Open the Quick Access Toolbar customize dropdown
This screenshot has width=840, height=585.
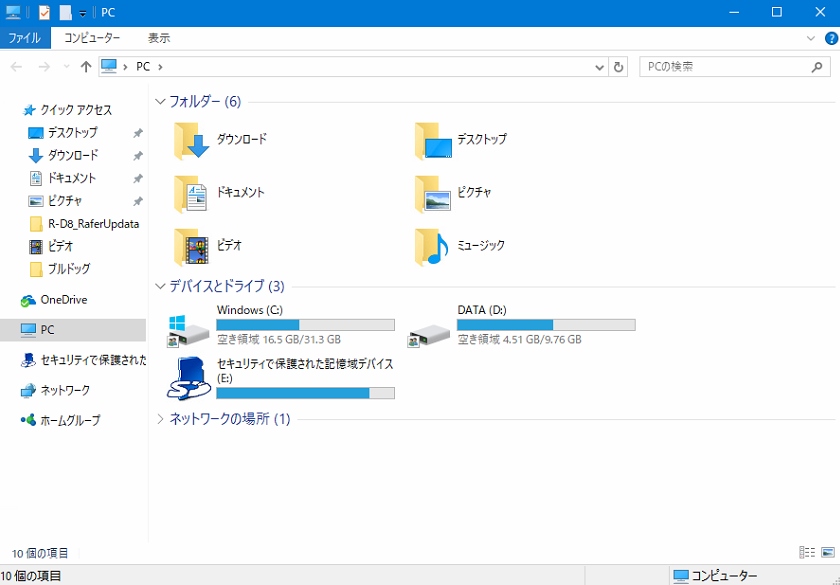click(82, 13)
